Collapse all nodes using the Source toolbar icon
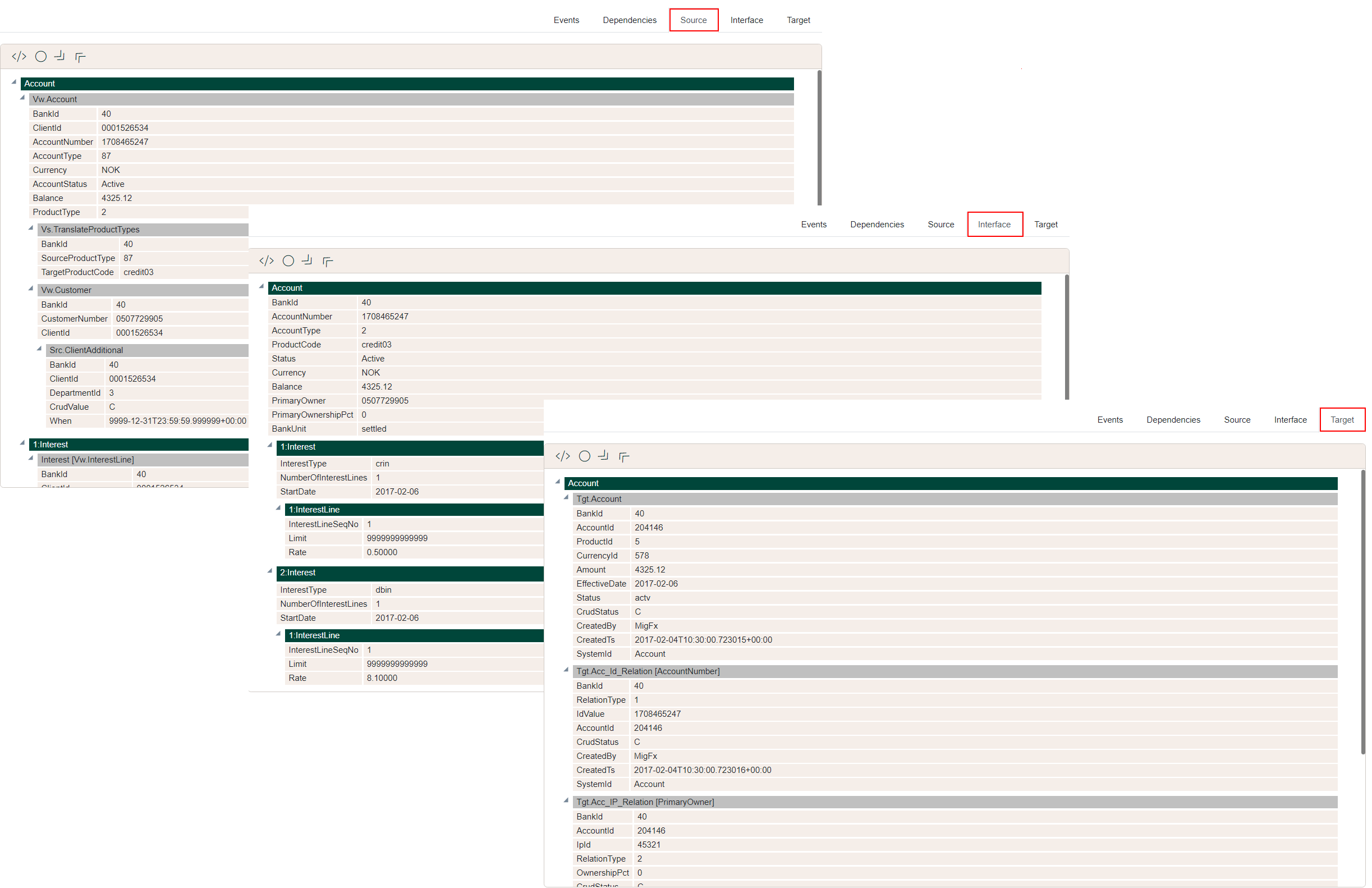Screen dimensions: 1372x888 click(80, 56)
